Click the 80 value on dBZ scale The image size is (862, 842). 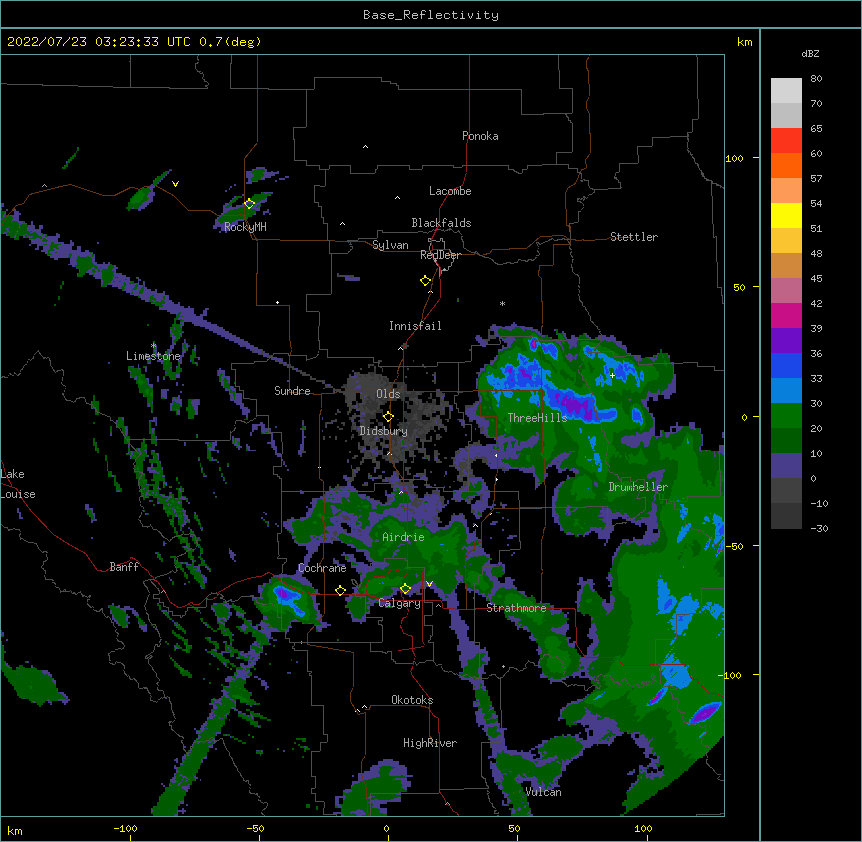[x=816, y=79]
